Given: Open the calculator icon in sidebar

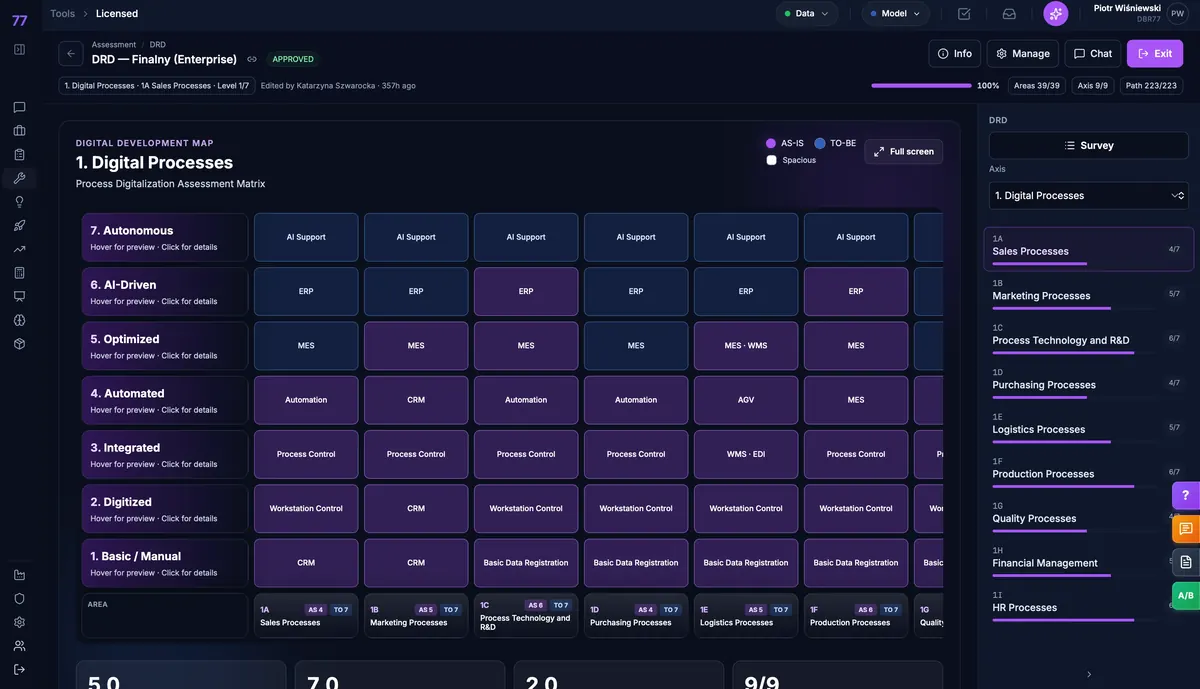Looking at the screenshot, I should tap(19, 273).
